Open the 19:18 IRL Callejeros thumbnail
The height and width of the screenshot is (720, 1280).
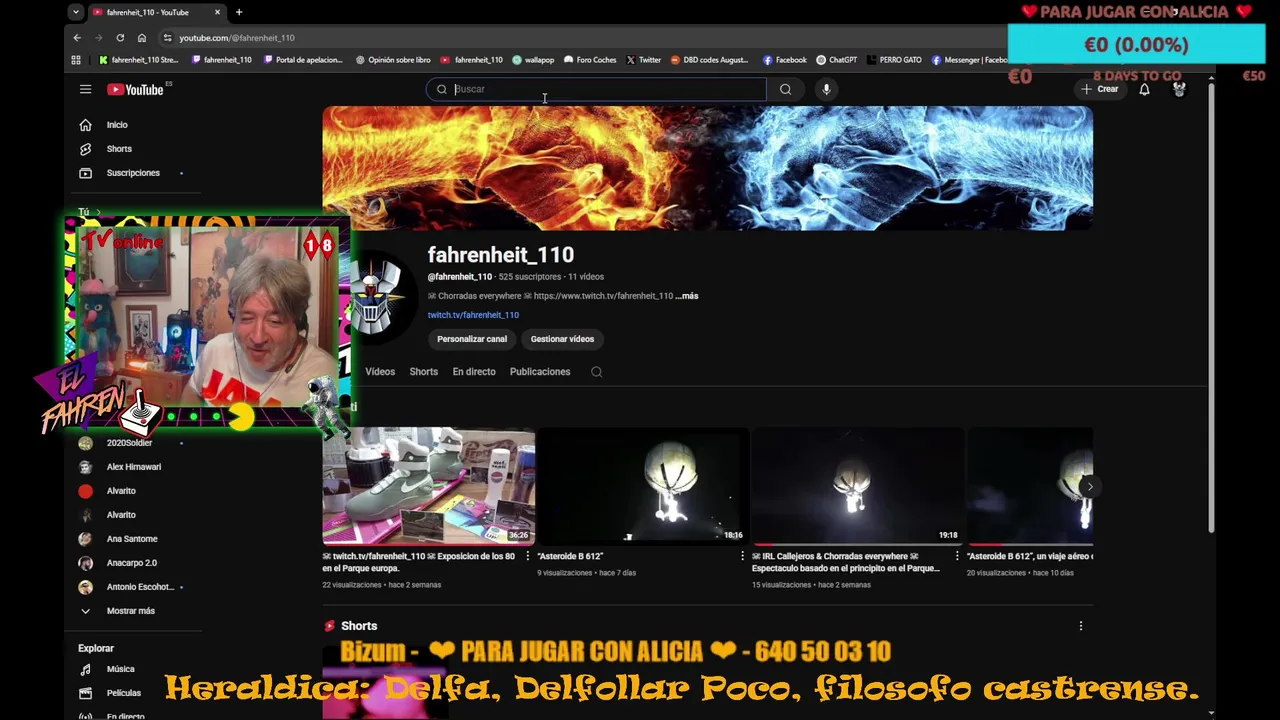[x=858, y=486]
